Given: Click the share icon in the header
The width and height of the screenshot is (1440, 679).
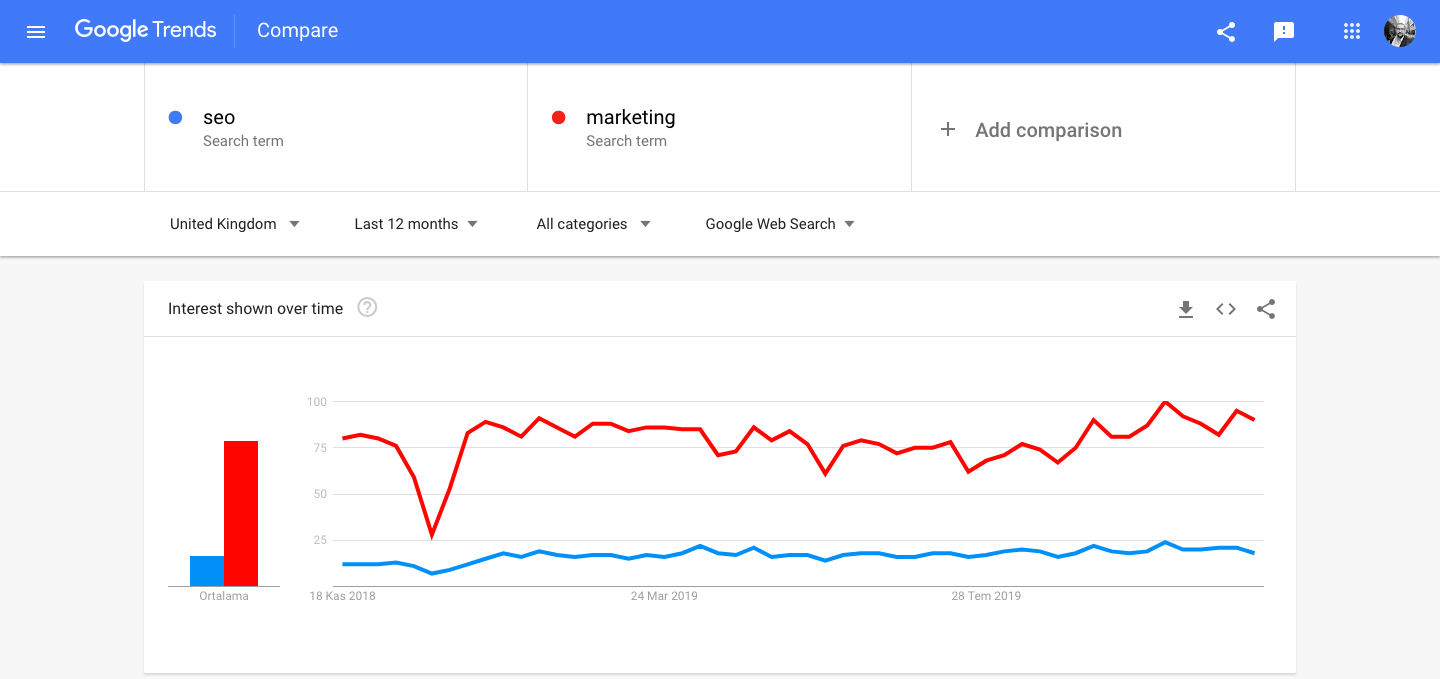Looking at the screenshot, I should 1226,31.
